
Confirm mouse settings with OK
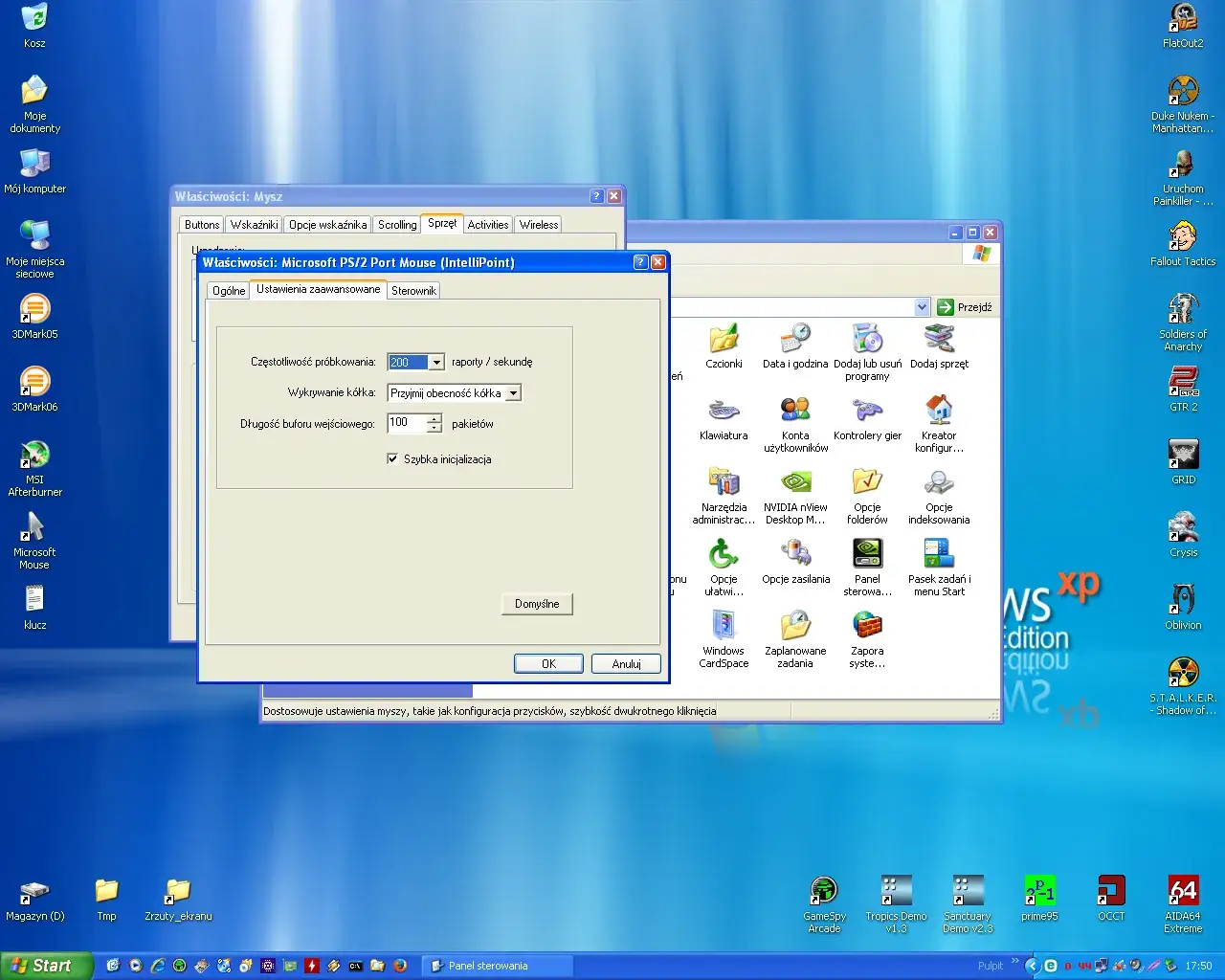pyautogui.click(x=548, y=663)
